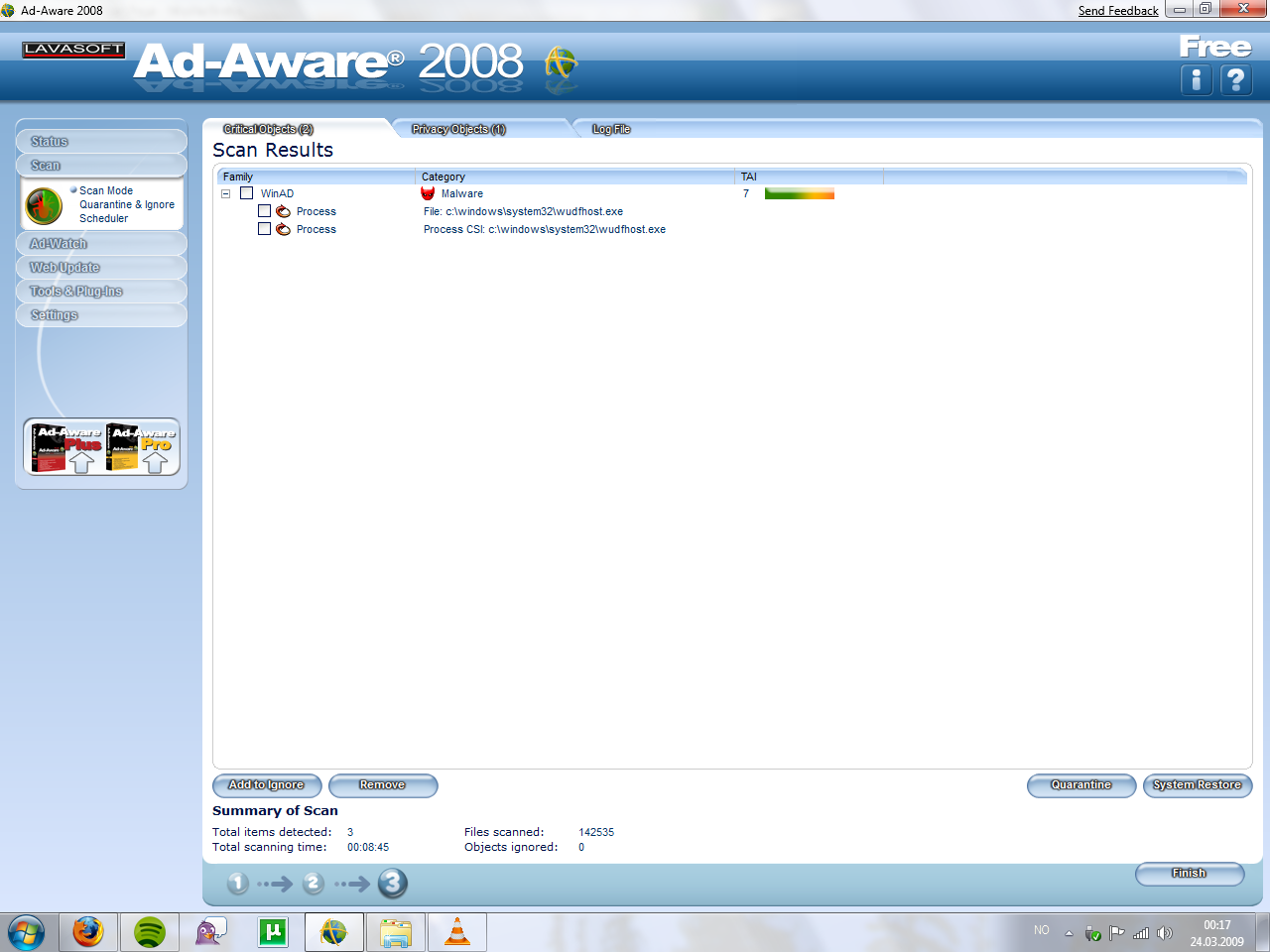Screen dimensions: 1270x952
Task: Open Spotify from the taskbar
Action: pyautogui.click(x=149, y=933)
